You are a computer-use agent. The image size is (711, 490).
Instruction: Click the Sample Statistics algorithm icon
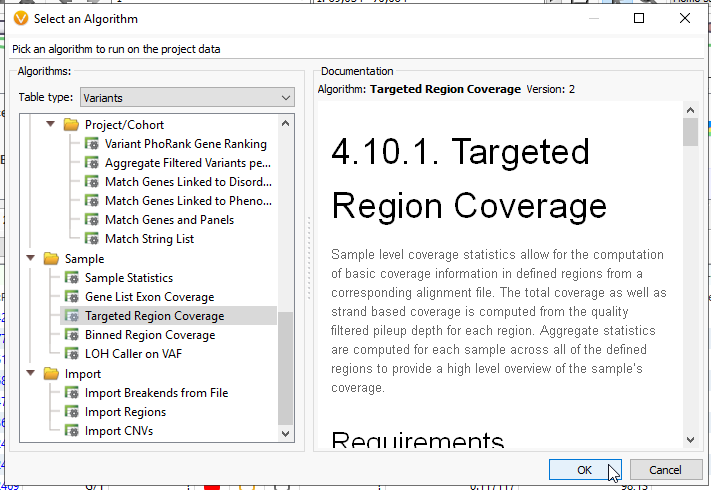[72, 278]
